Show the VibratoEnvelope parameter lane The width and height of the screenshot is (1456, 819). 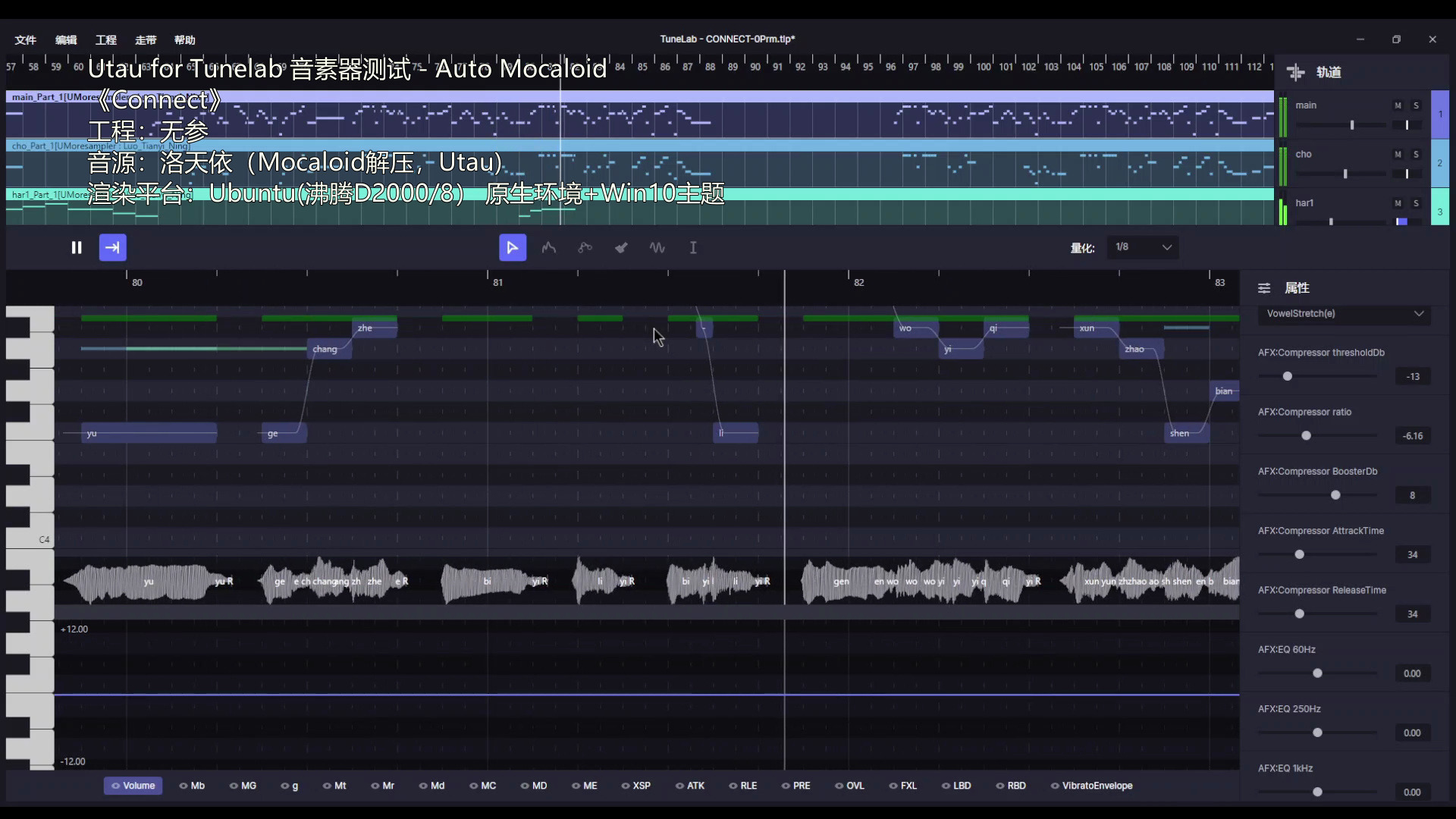click(1091, 786)
